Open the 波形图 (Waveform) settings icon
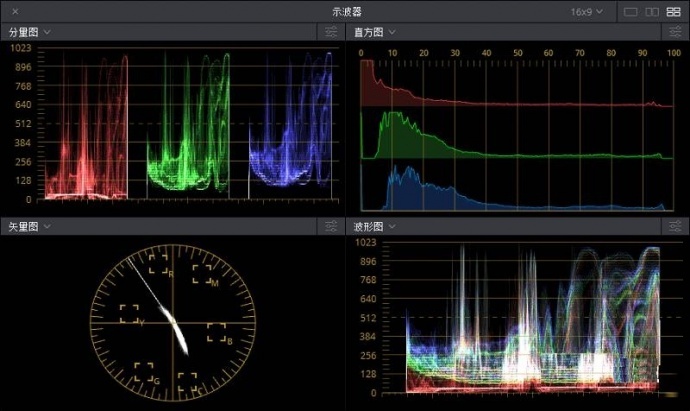 [x=676, y=227]
